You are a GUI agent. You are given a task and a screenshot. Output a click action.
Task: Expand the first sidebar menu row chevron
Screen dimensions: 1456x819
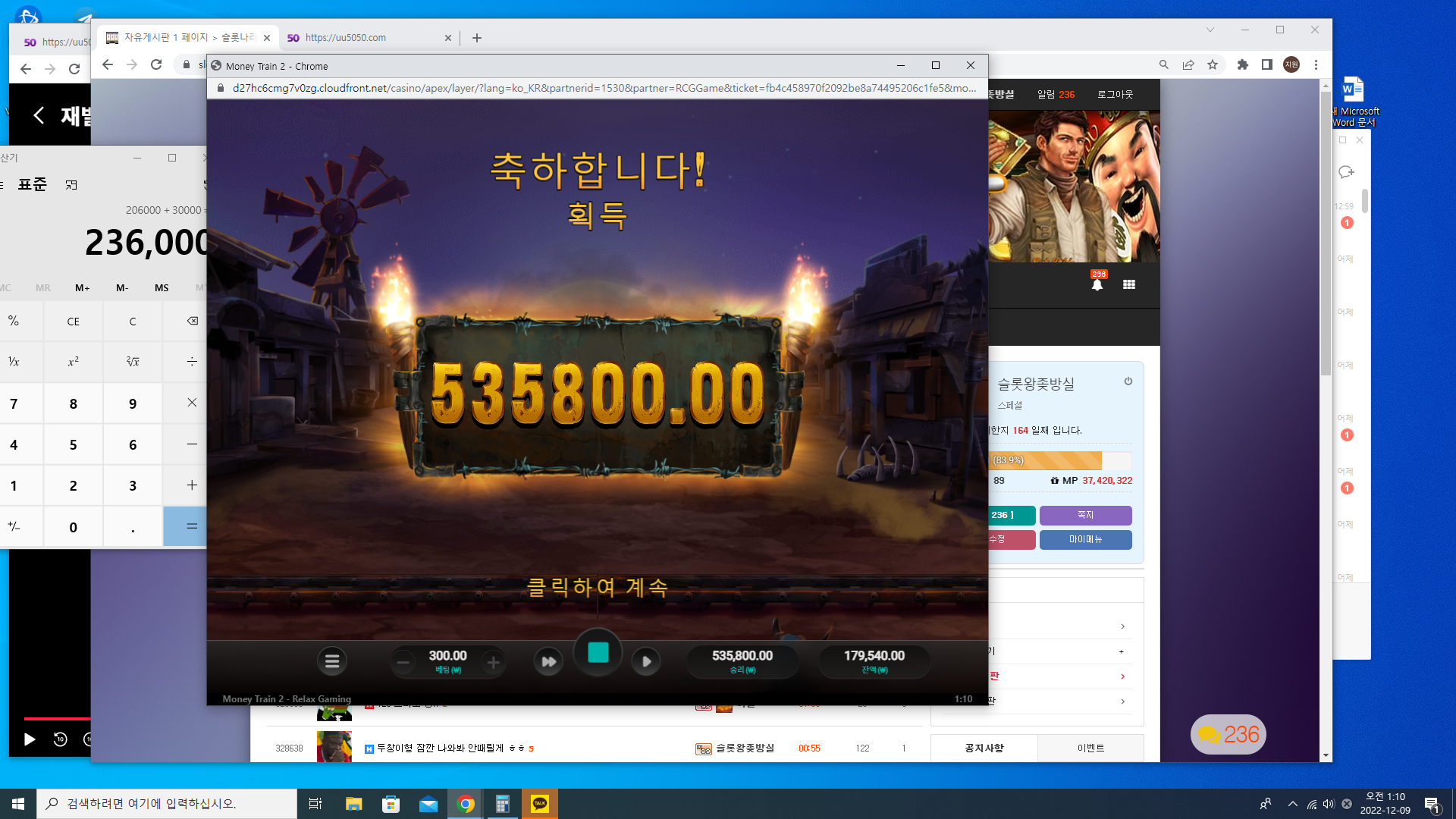(x=1123, y=626)
